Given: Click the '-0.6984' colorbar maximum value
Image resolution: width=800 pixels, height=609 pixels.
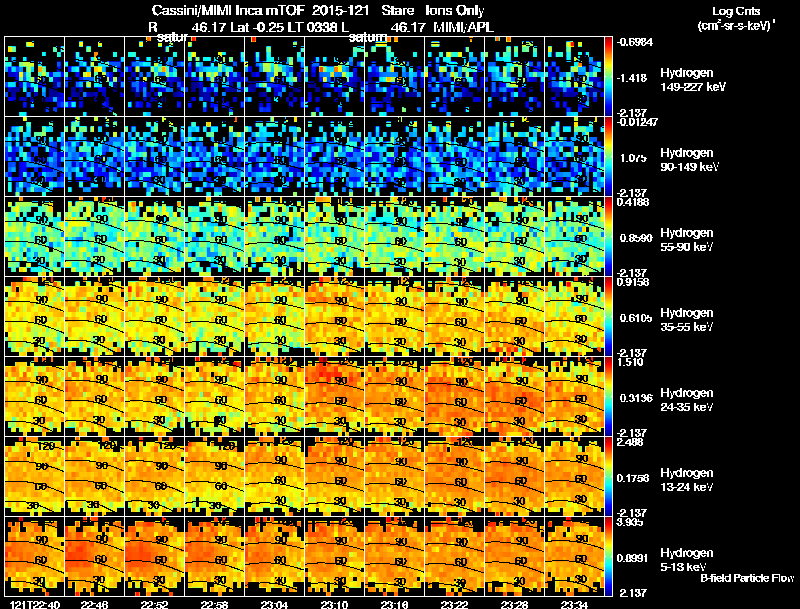Looking at the screenshot, I should click(x=634, y=42).
